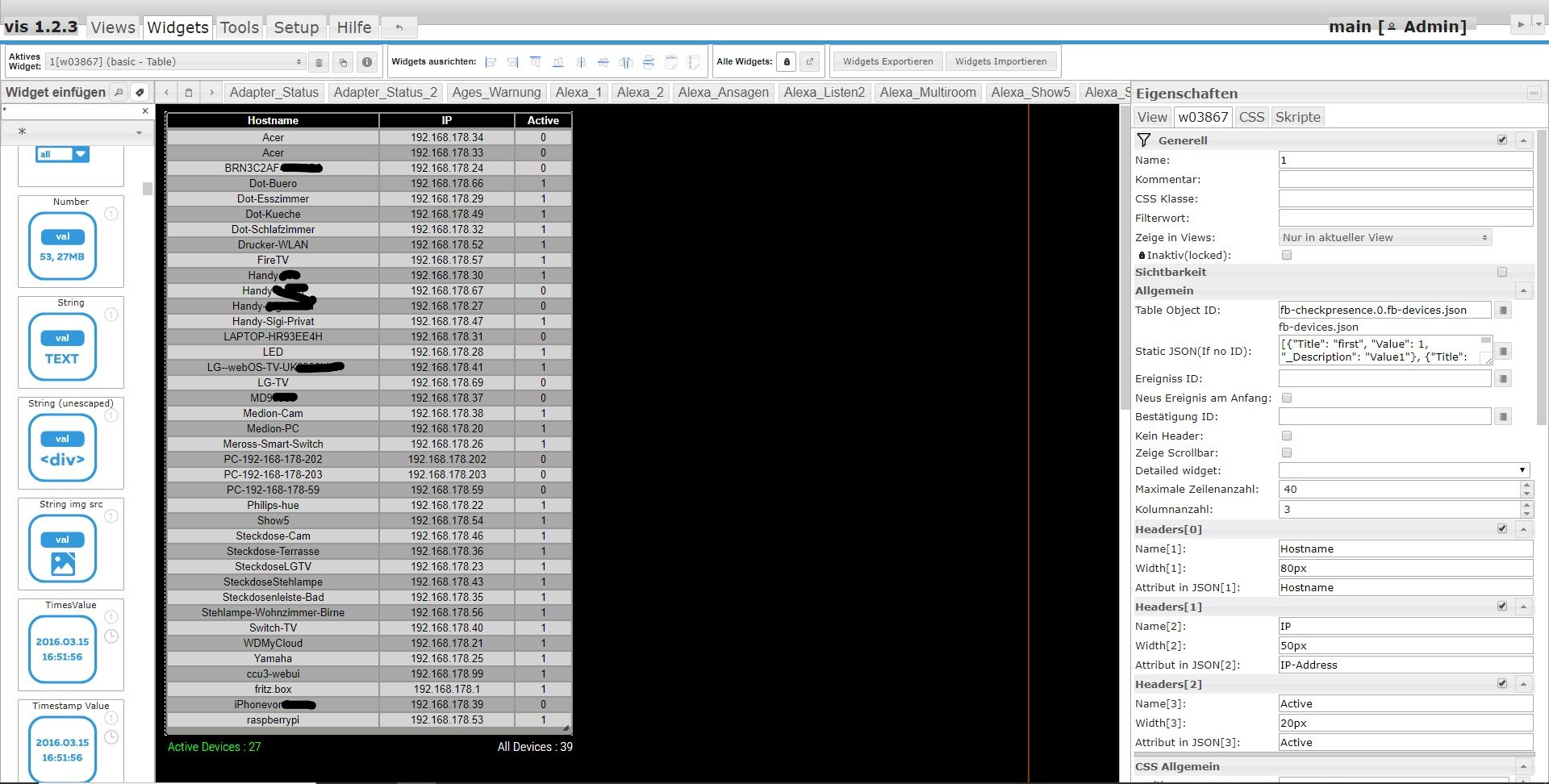Toggle the Headers[0] checkbox
Screen dimensions: 1549x784
[x=1502, y=529]
